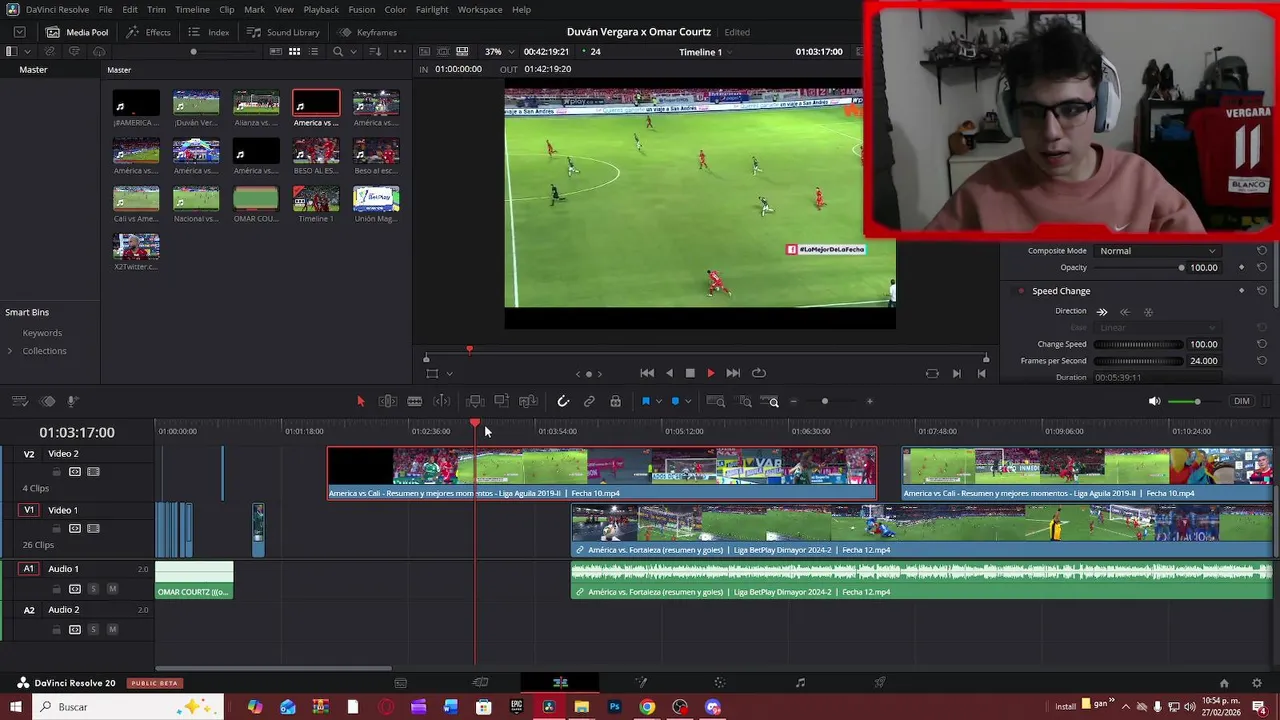Lock the Video 2 track

(56, 472)
